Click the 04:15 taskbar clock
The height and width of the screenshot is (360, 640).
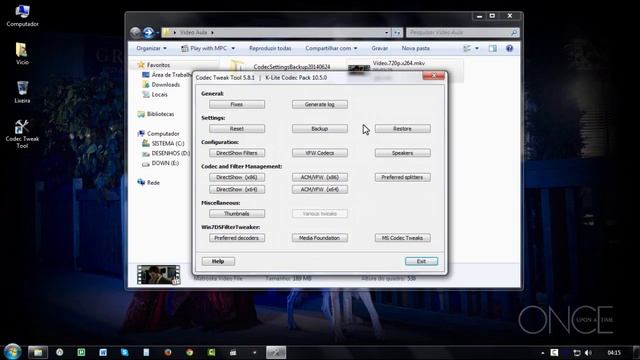(x=614, y=353)
